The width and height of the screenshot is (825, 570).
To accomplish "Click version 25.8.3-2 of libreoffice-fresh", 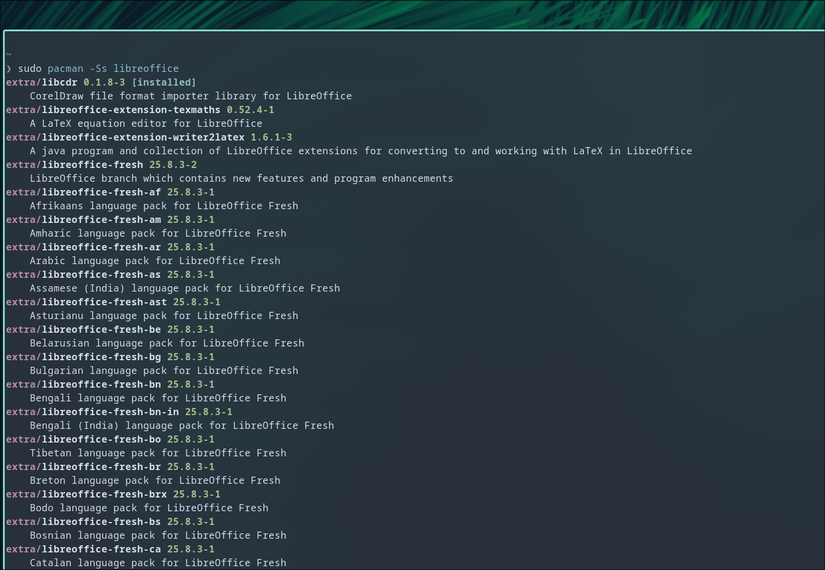I will pyautogui.click(x=172, y=165).
